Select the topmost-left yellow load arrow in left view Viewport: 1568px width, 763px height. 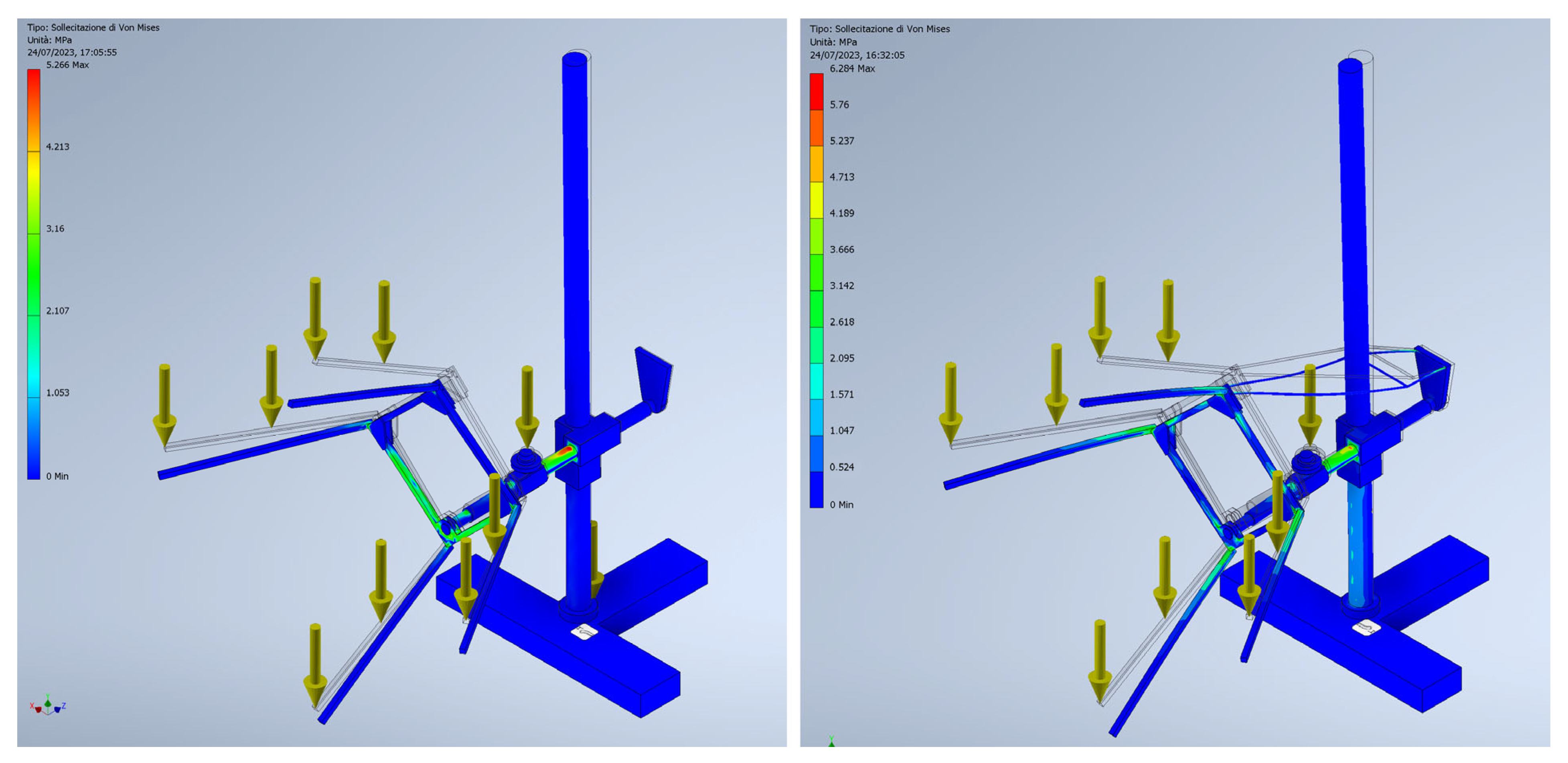315,317
